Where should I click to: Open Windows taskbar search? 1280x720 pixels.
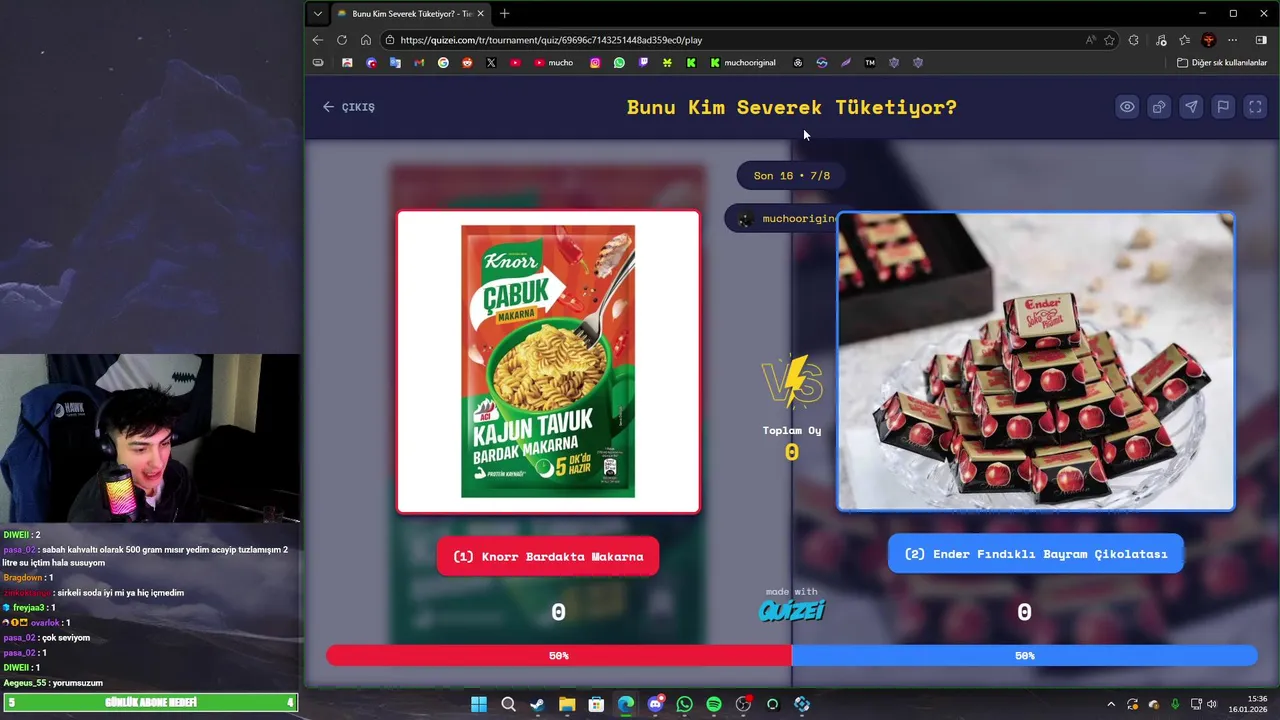point(508,704)
